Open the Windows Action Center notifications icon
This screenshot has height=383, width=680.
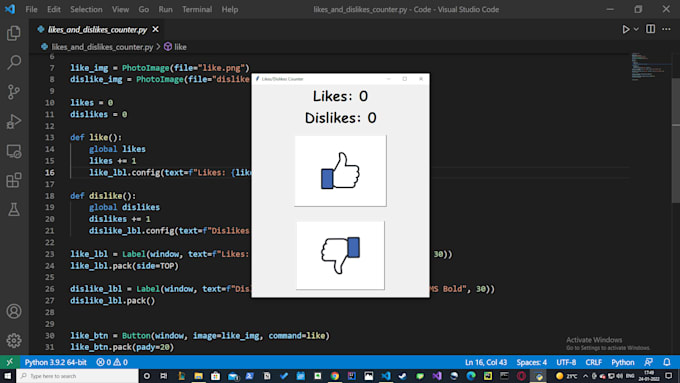click(669, 376)
